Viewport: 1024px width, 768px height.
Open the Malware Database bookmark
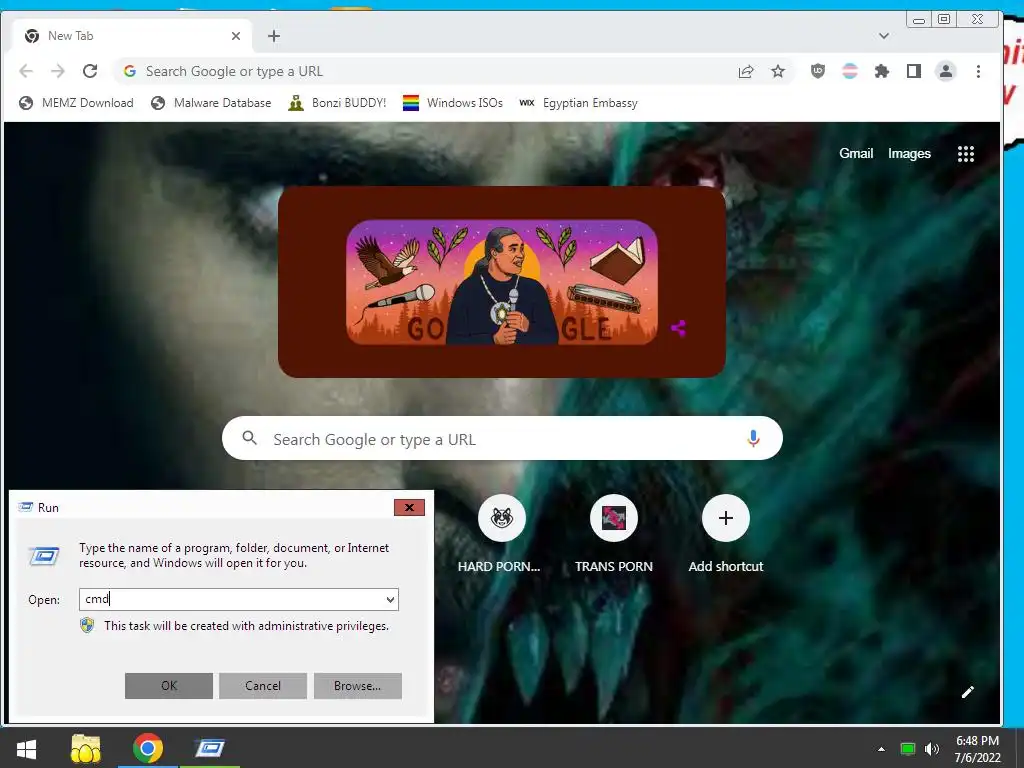(x=211, y=103)
